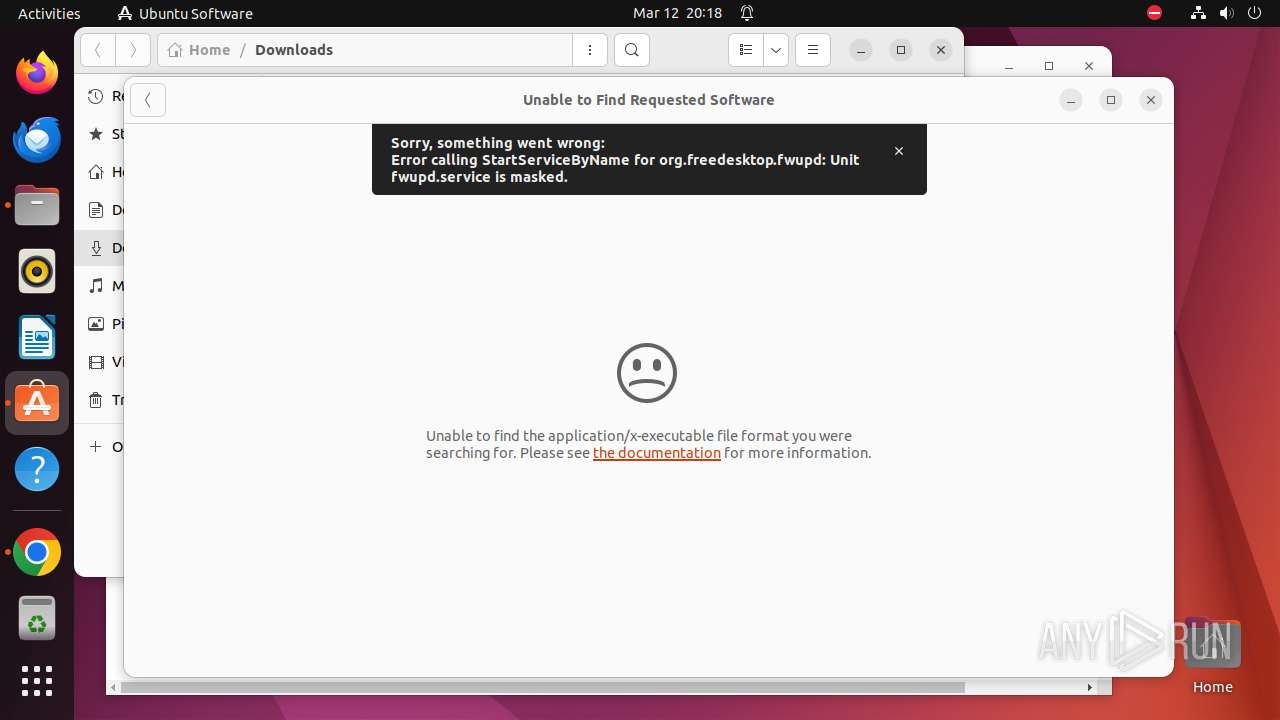Image resolution: width=1280 pixels, height=720 pixels.
Task: Maximize the Files window
Action: [x=901, y=50]
